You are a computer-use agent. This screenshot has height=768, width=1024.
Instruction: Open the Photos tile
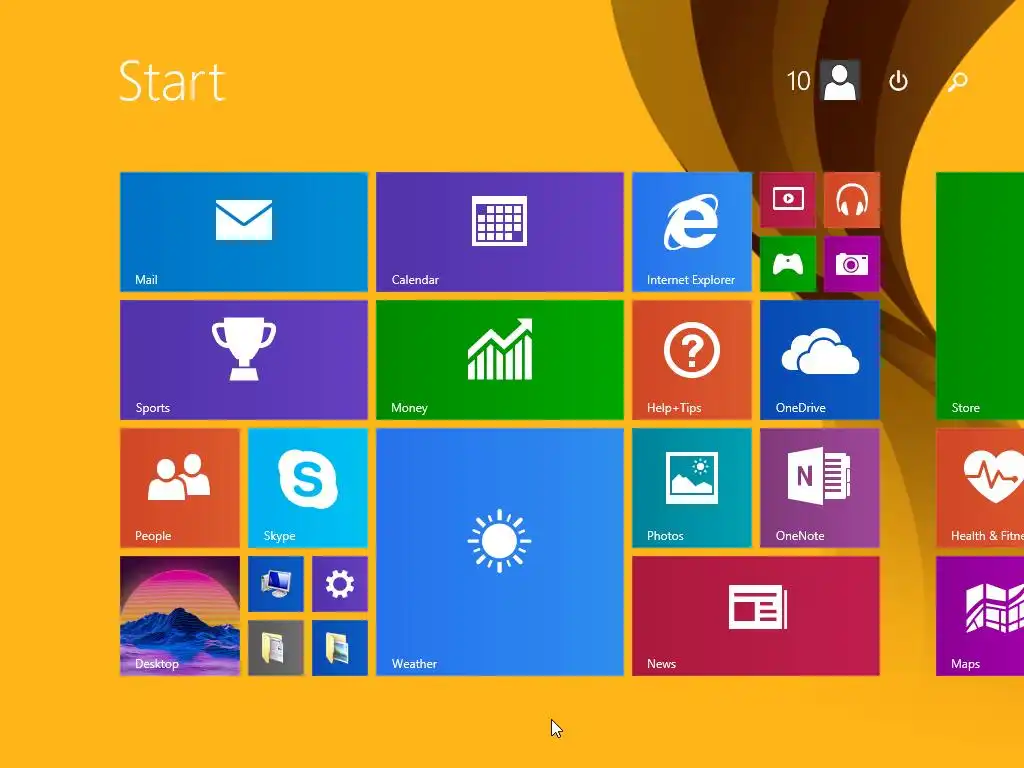(692, 488)
